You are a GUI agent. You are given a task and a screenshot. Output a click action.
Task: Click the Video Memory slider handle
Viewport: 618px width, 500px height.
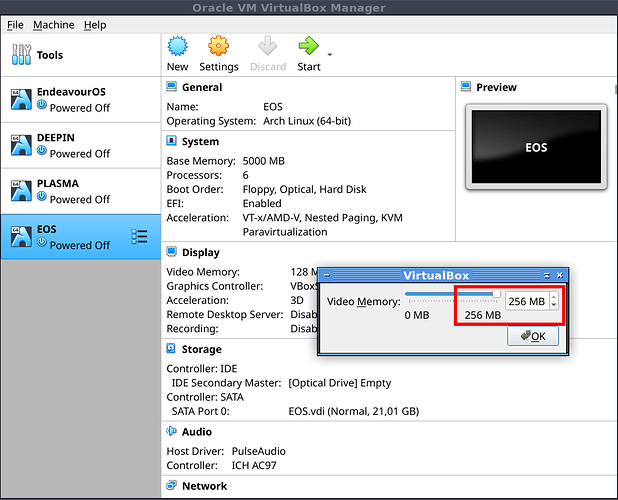pyautogui.click(x=496, y=295)
